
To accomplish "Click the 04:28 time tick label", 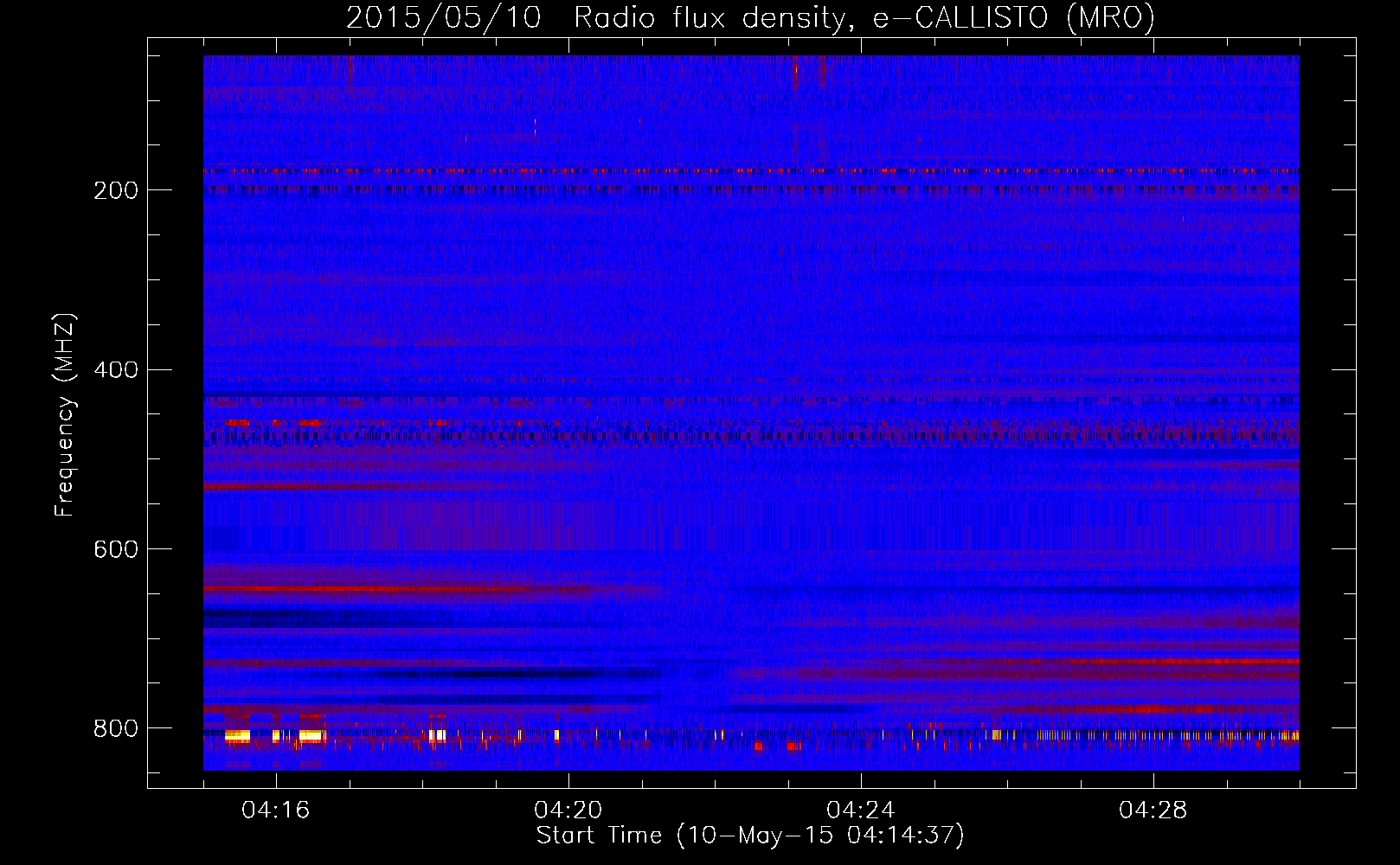I will tap(1153, 811).
